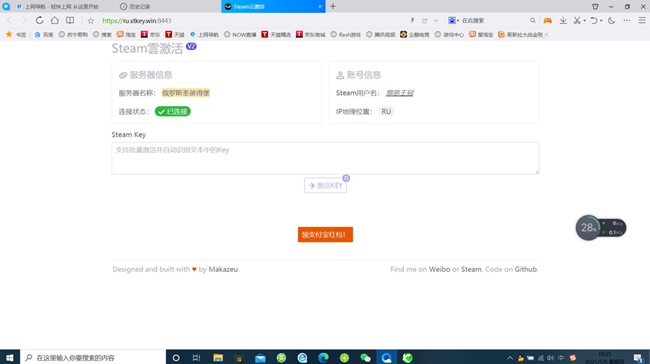
Task: Select the scissors screenshot tool
Action: 577,20
